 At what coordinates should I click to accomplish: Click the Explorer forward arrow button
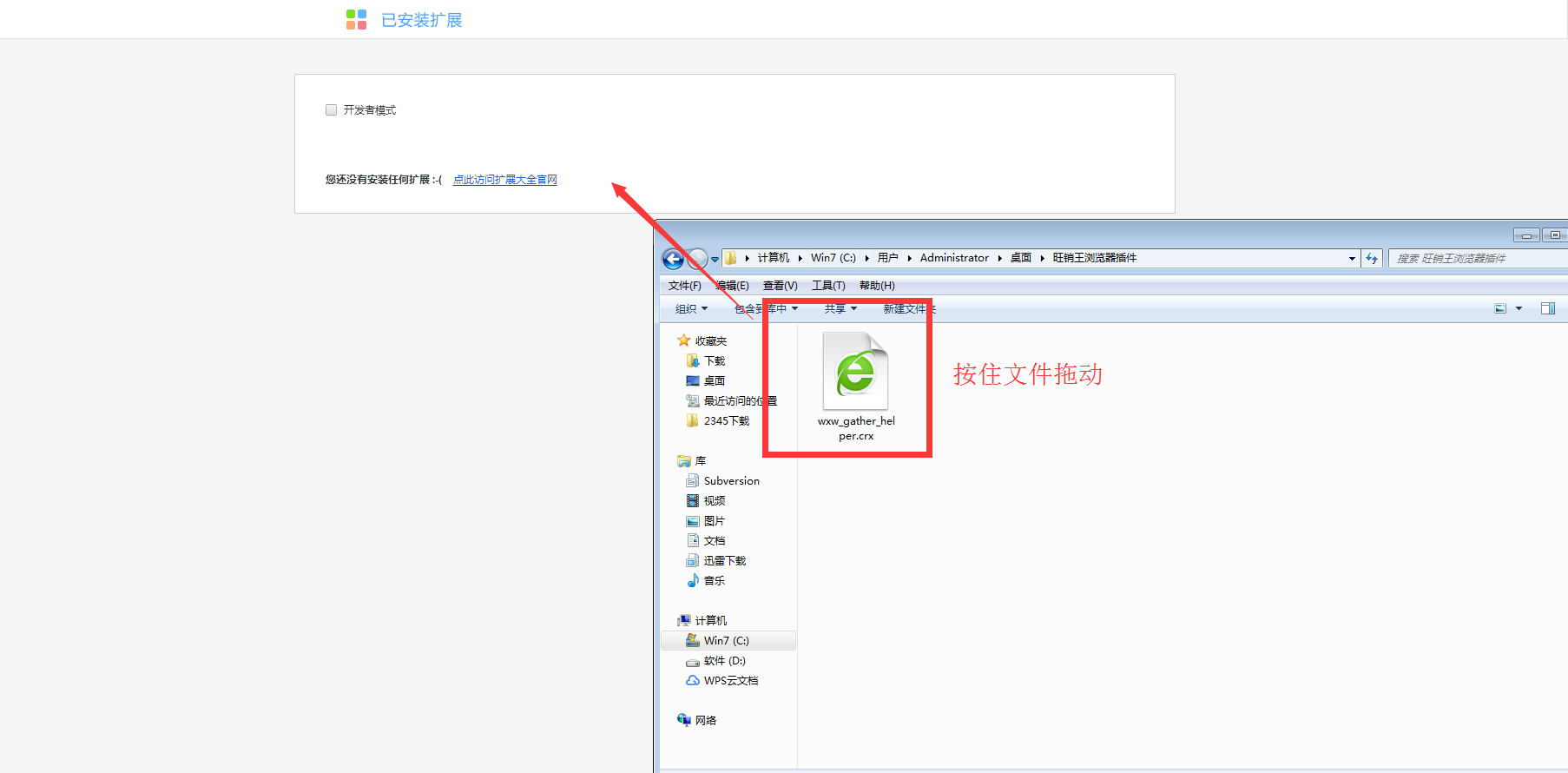pyautogui.click(x=697, y=258)
